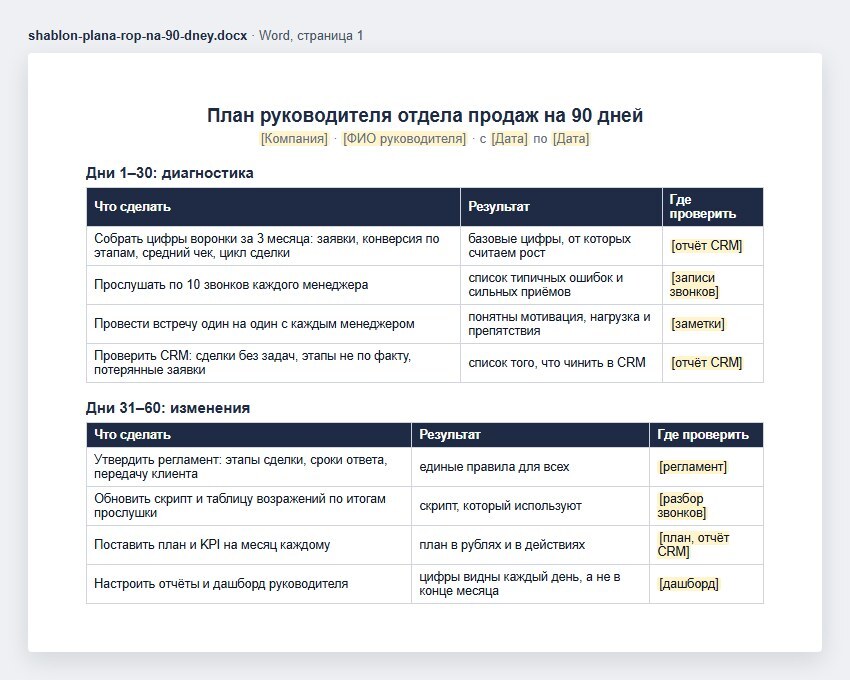Click the heading 'Дни 31–60: изменения'
The width and height of the screenshot is (850, 680).
168,408
